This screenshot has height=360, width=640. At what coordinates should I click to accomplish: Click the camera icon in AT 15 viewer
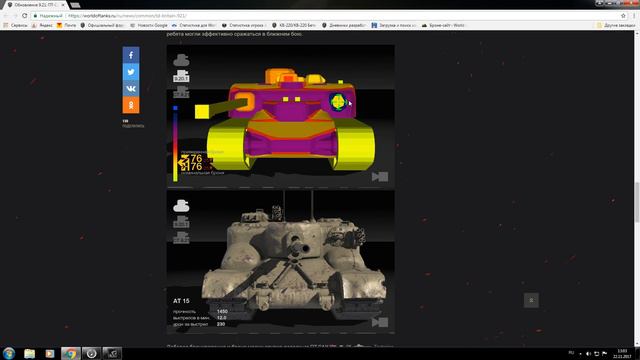click(x=380, y=322)
